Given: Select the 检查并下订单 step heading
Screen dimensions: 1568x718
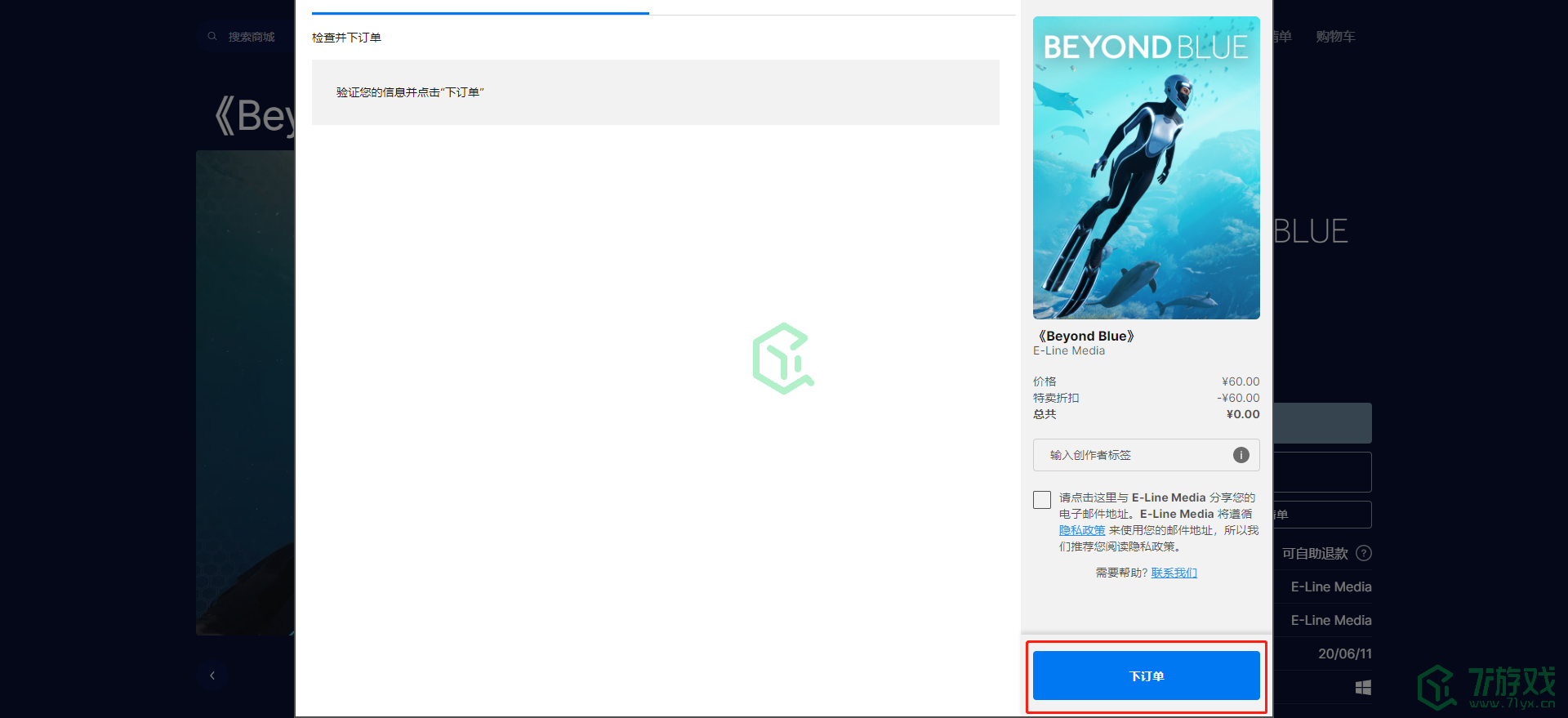Looking at the screenshot, I should (346, 38).
